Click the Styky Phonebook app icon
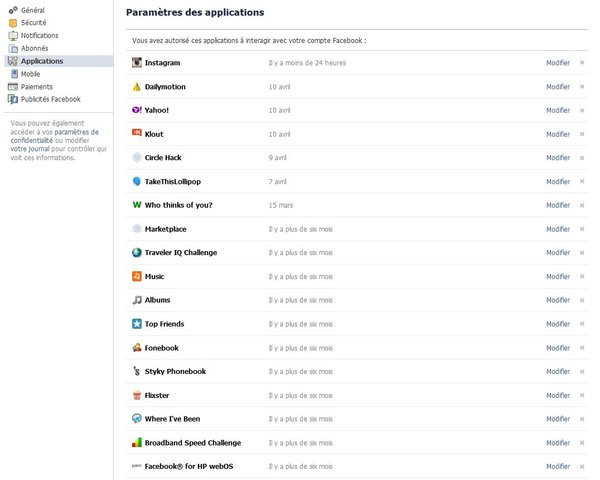 point(137,371)
